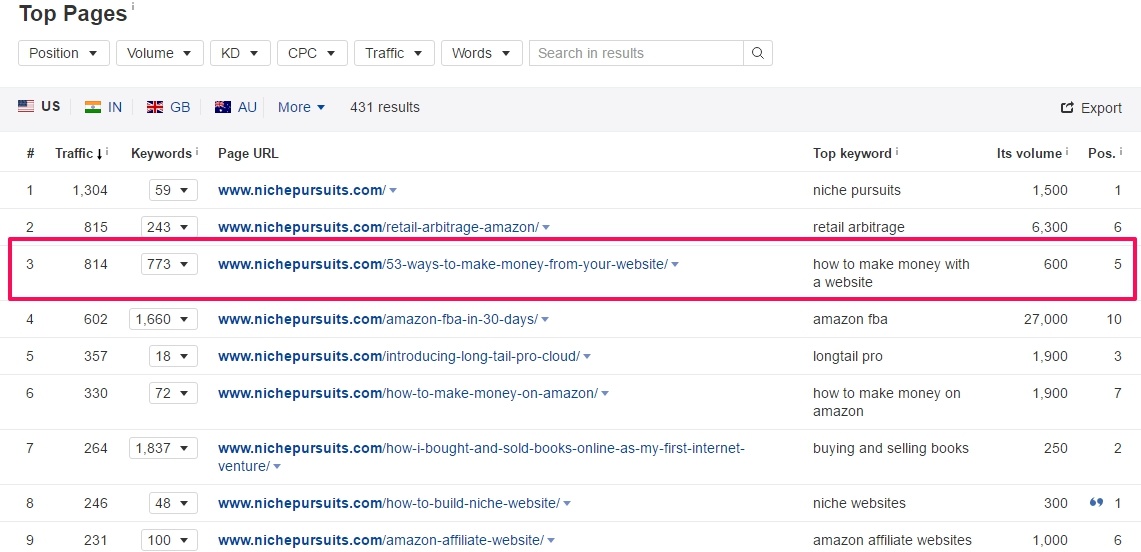Sort by the Its volume column header
Image resolution: width=1141 pixels, height=552 pixels.
coord(1029,153)
